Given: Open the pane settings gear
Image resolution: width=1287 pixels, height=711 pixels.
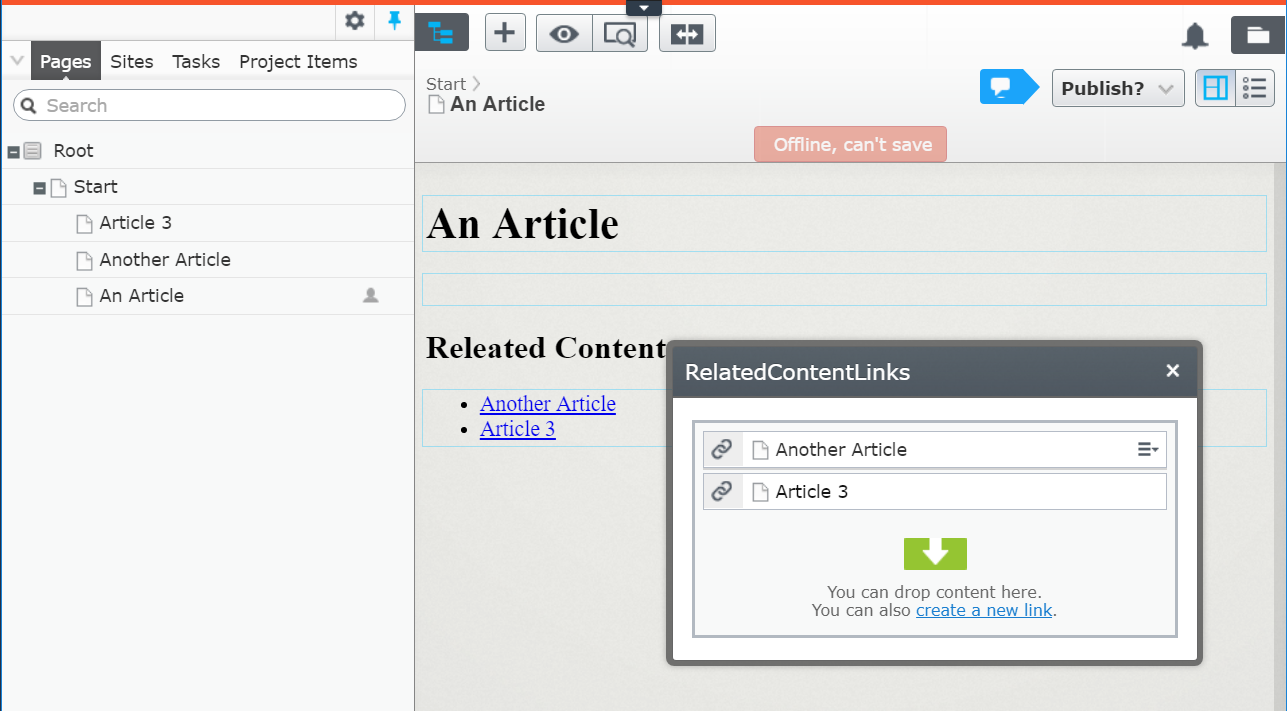Looking at the screenshot, I should point(354,20).
